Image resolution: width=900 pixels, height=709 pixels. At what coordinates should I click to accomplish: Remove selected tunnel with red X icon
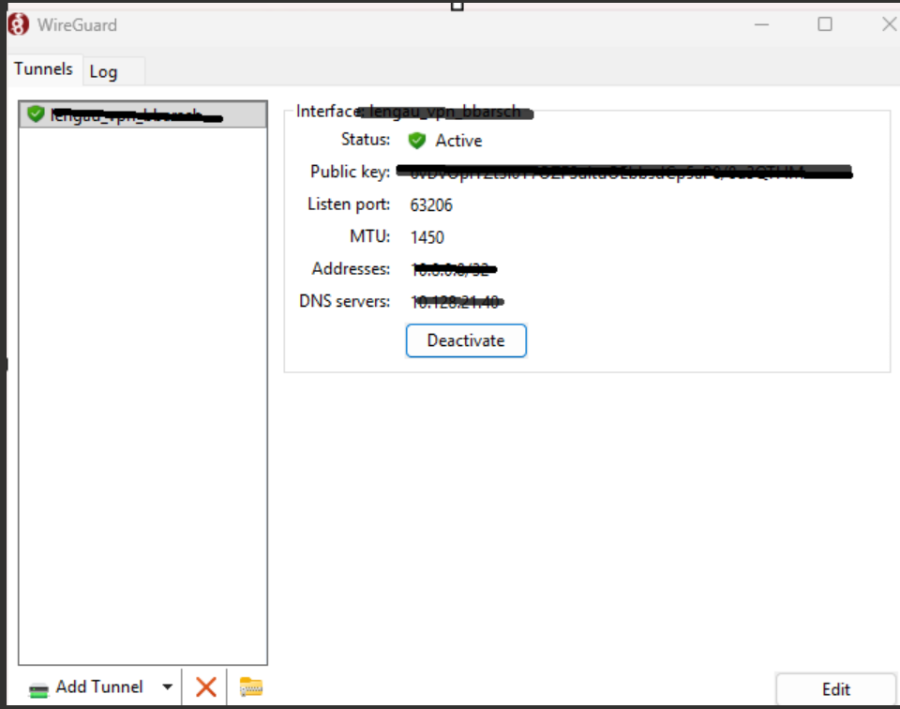click(x=205, y=687)
